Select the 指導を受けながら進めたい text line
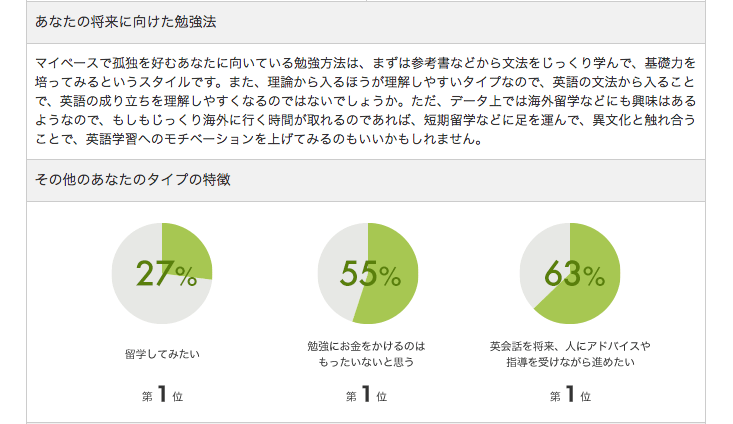 tap(570, 362)
